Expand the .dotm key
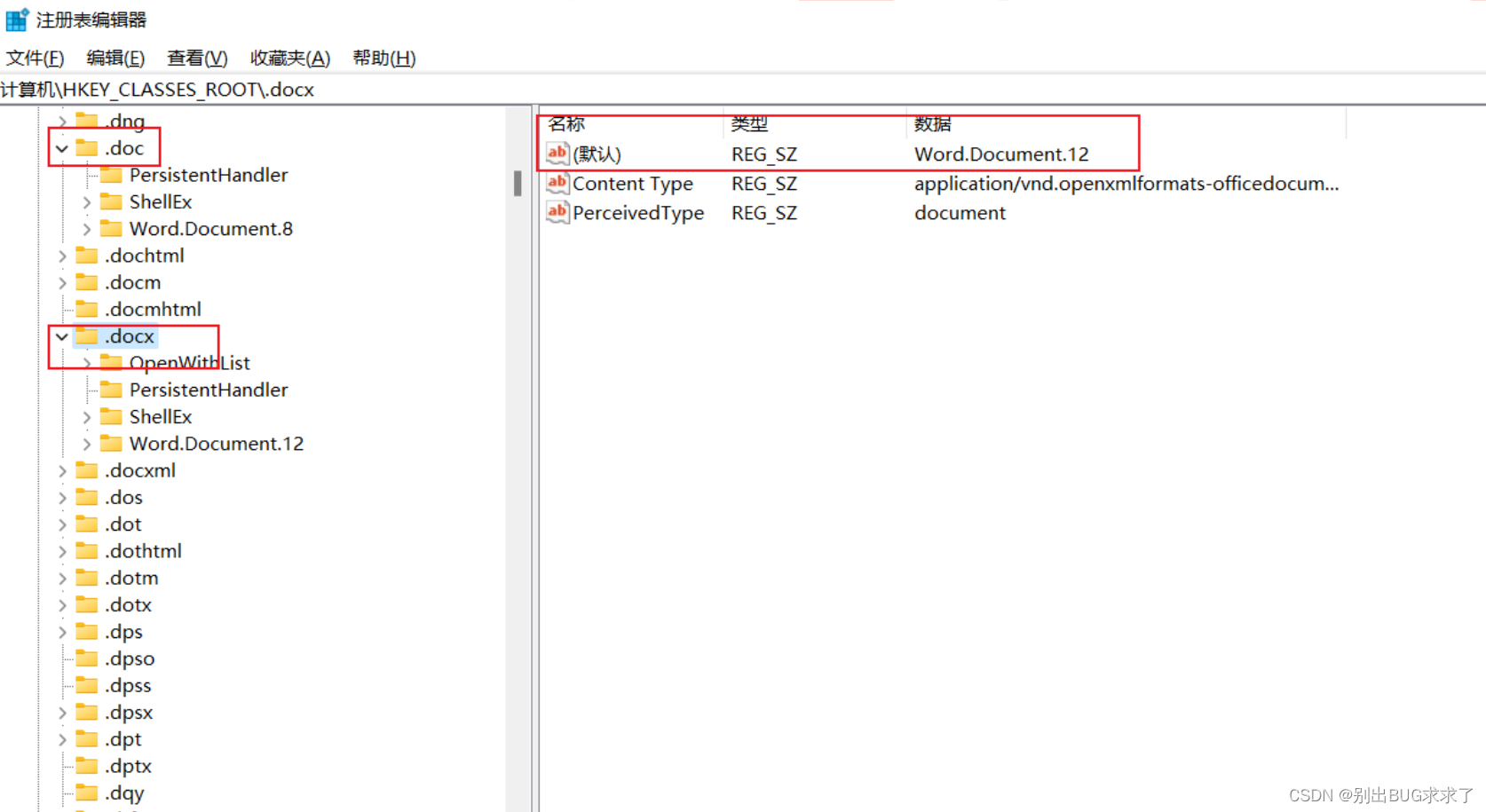 [62, 578]
